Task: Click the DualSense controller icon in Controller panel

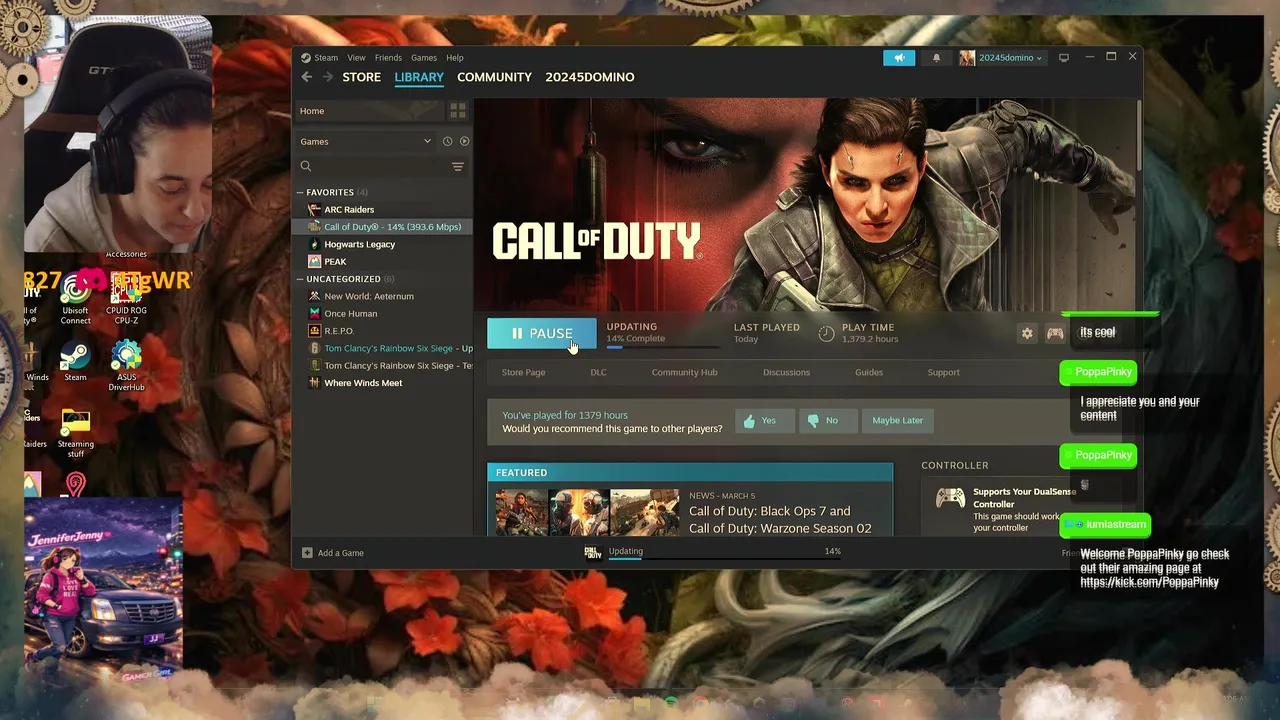Action: [949, 497]
